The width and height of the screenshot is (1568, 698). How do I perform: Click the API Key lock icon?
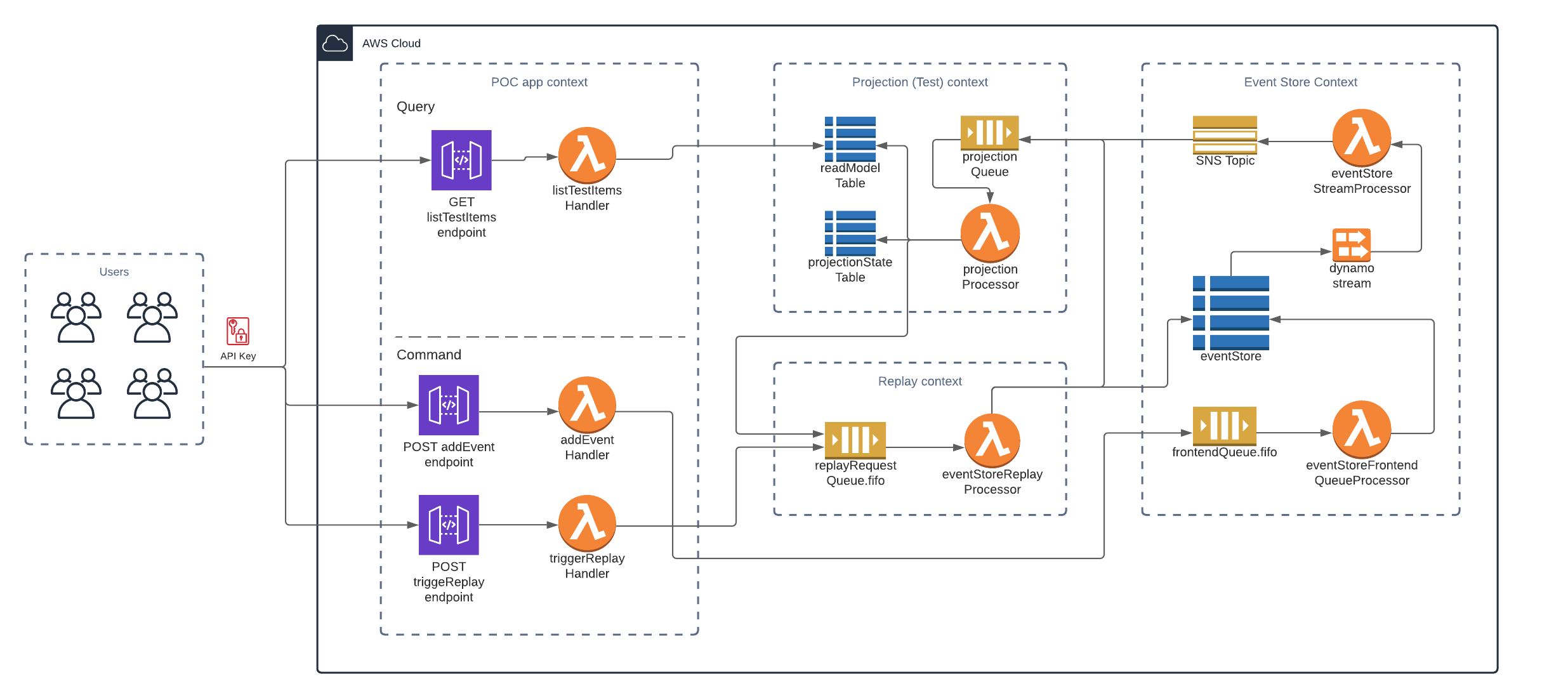[x=238, y=331]
